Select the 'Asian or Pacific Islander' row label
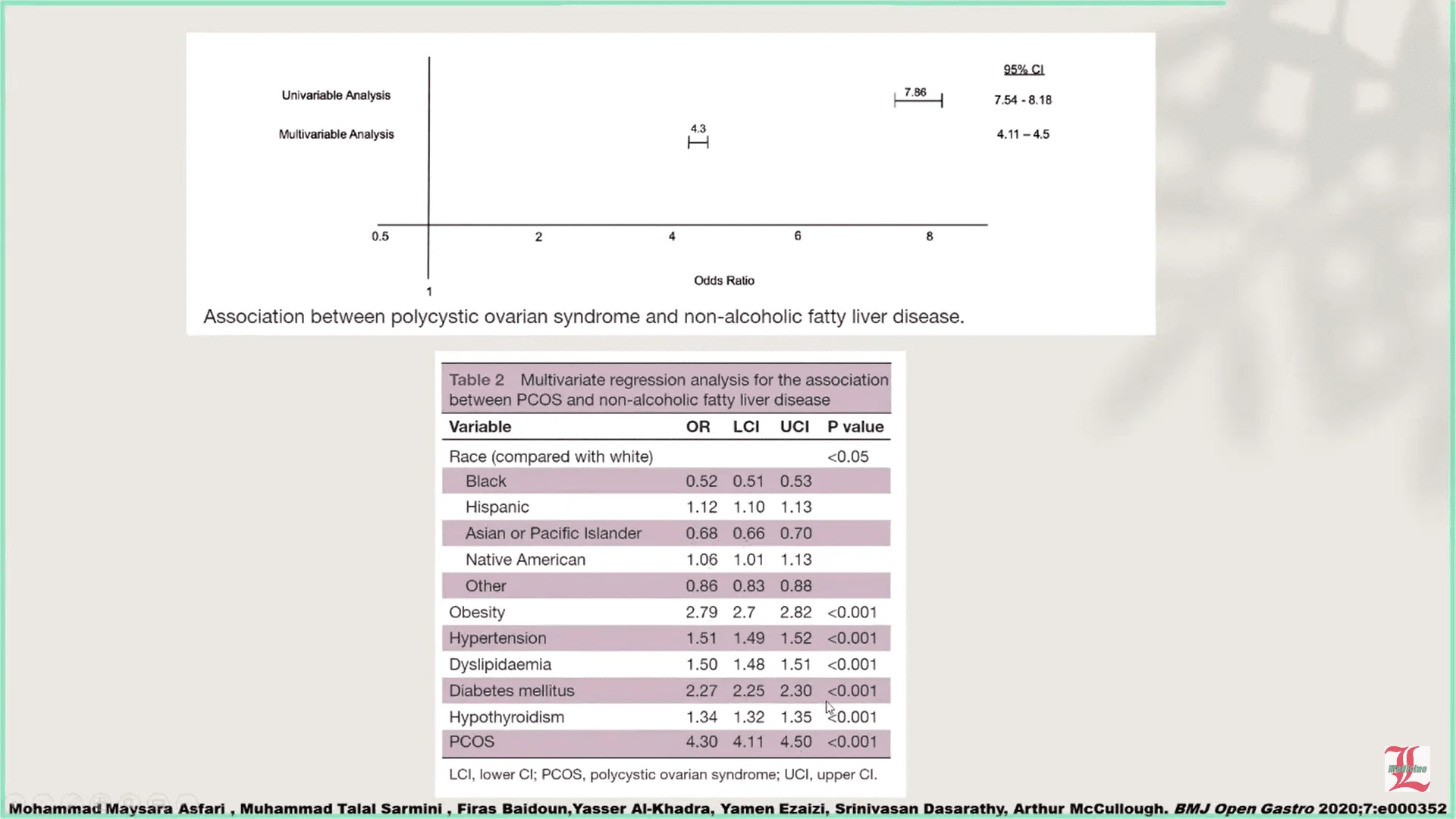 (x=553, y=534)
